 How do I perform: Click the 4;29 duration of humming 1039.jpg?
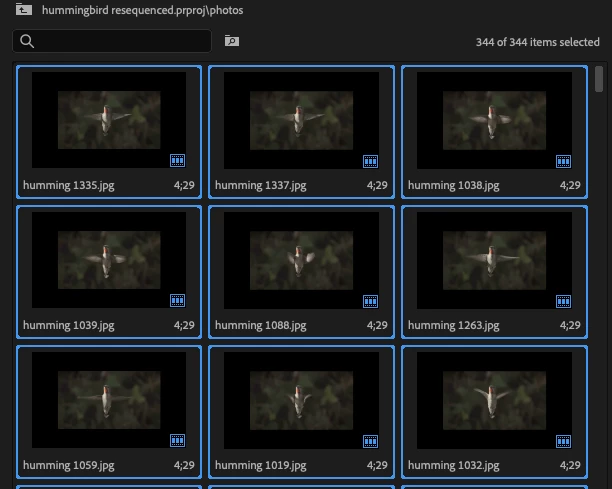(184, 325)
